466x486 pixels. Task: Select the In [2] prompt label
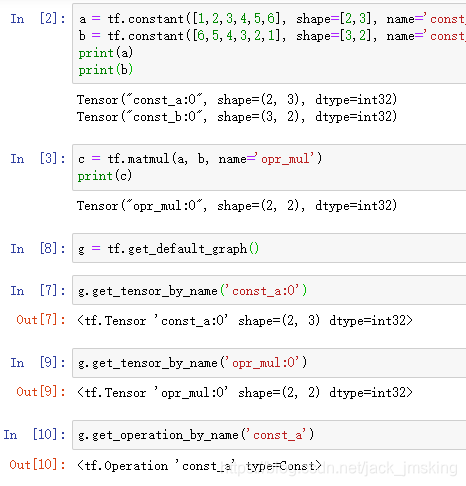pyautogui.click(x=38, y=19)
